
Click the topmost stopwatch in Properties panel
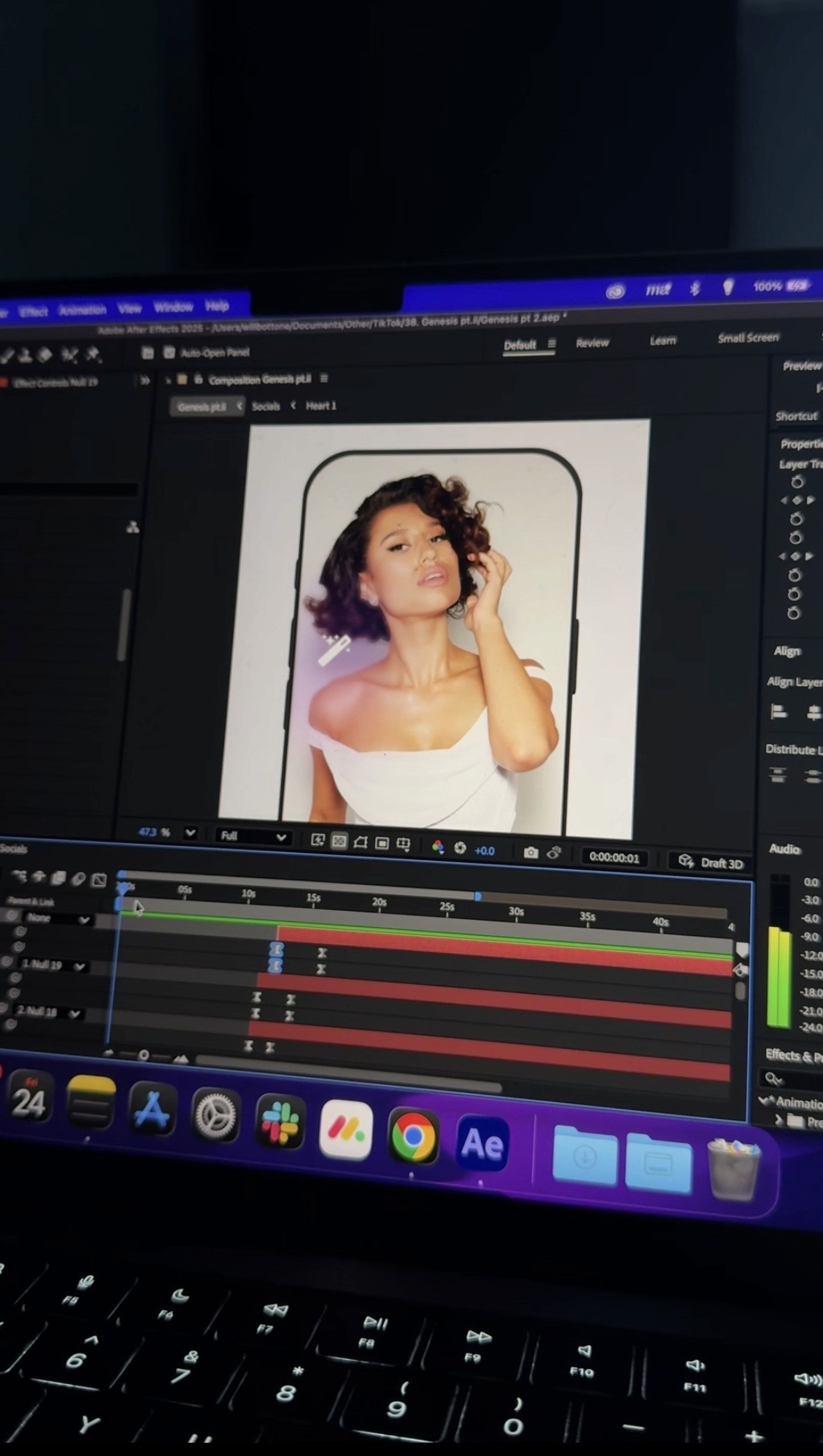796,482
